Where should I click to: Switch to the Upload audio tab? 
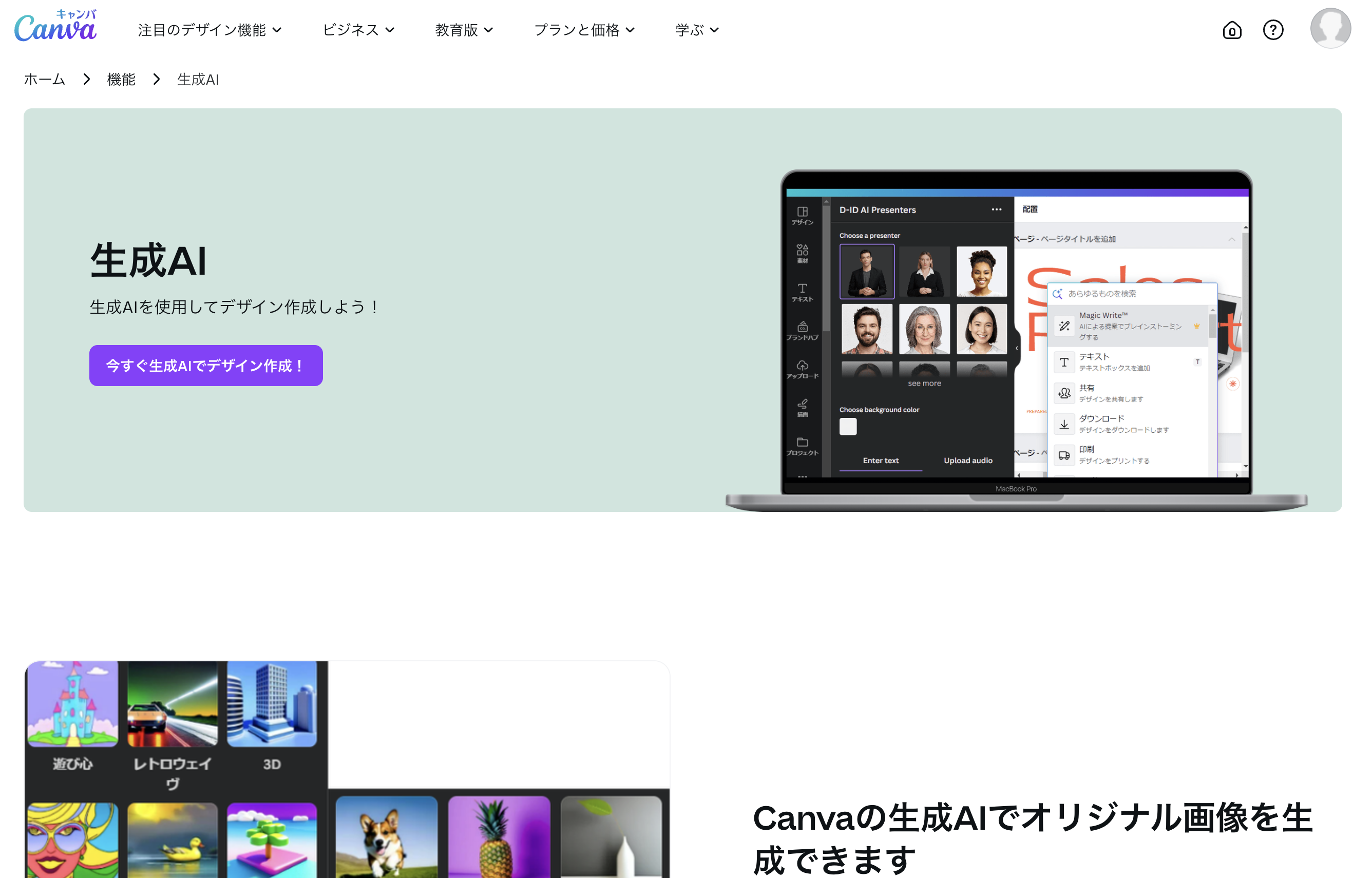tap(967, 460)
